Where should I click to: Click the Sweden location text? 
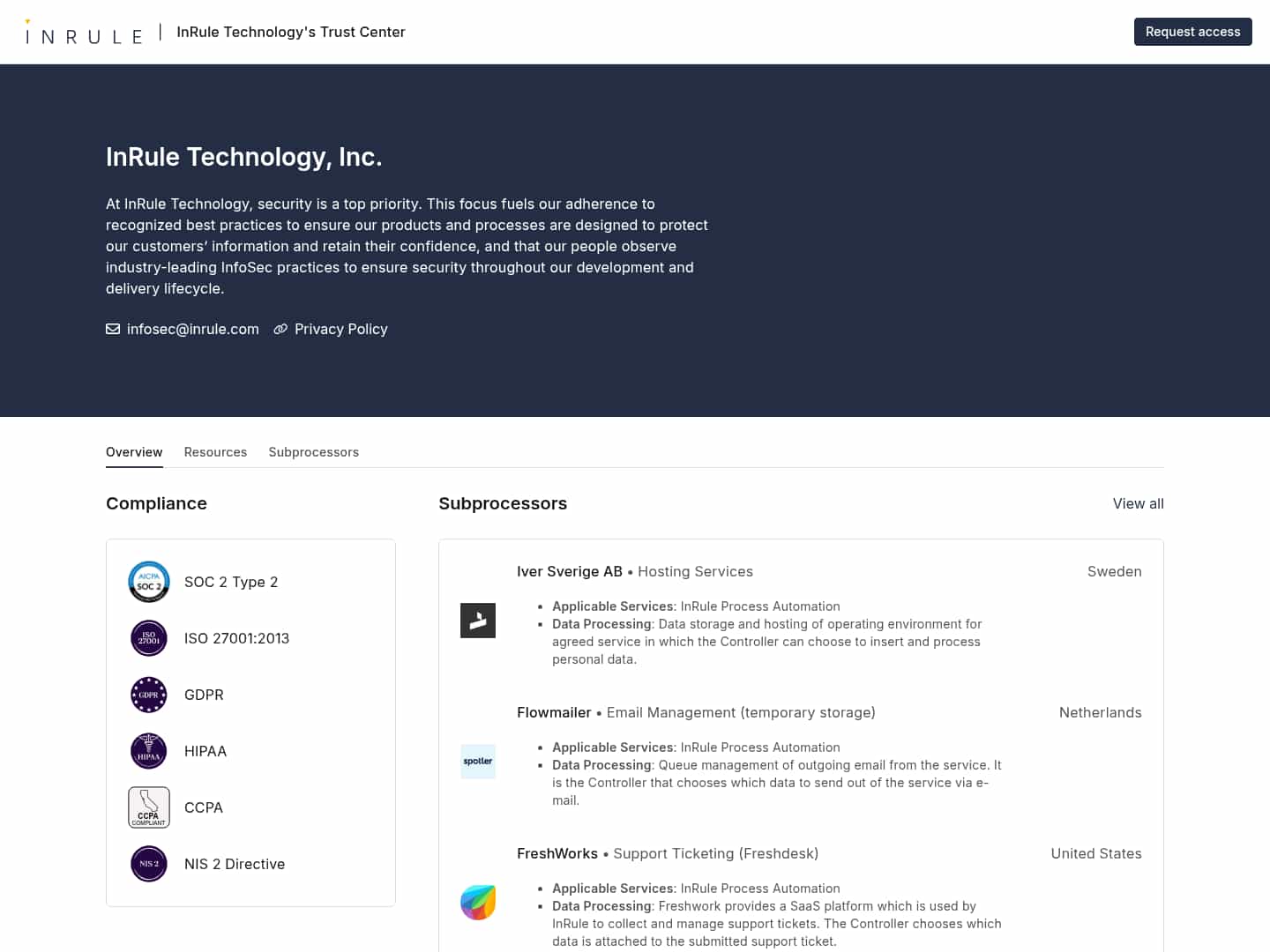coord(1115,571)
